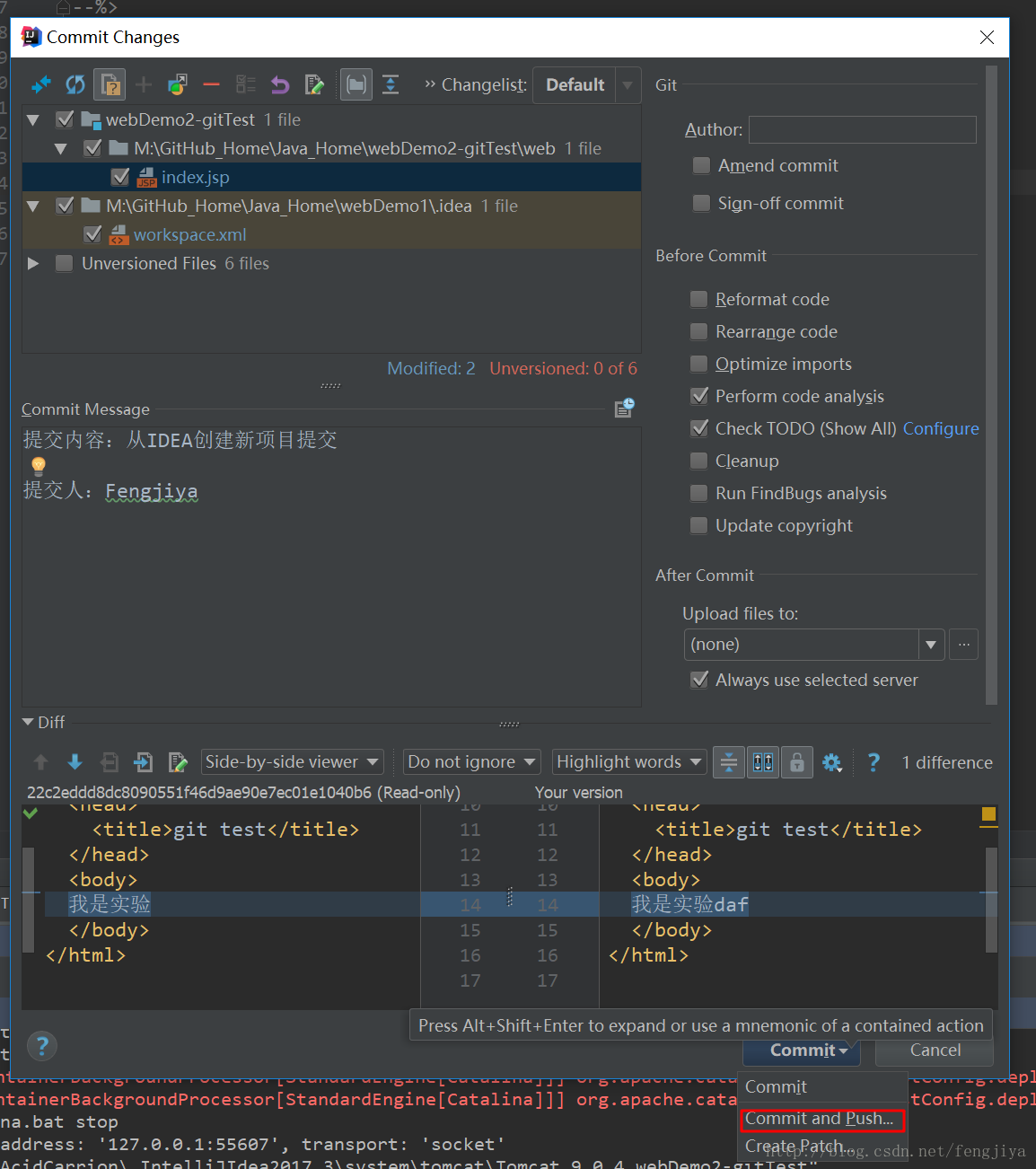Screen dimensions: 1036x1169
Task: Uncheck Perform code analysis
Action: click(698, 396)
